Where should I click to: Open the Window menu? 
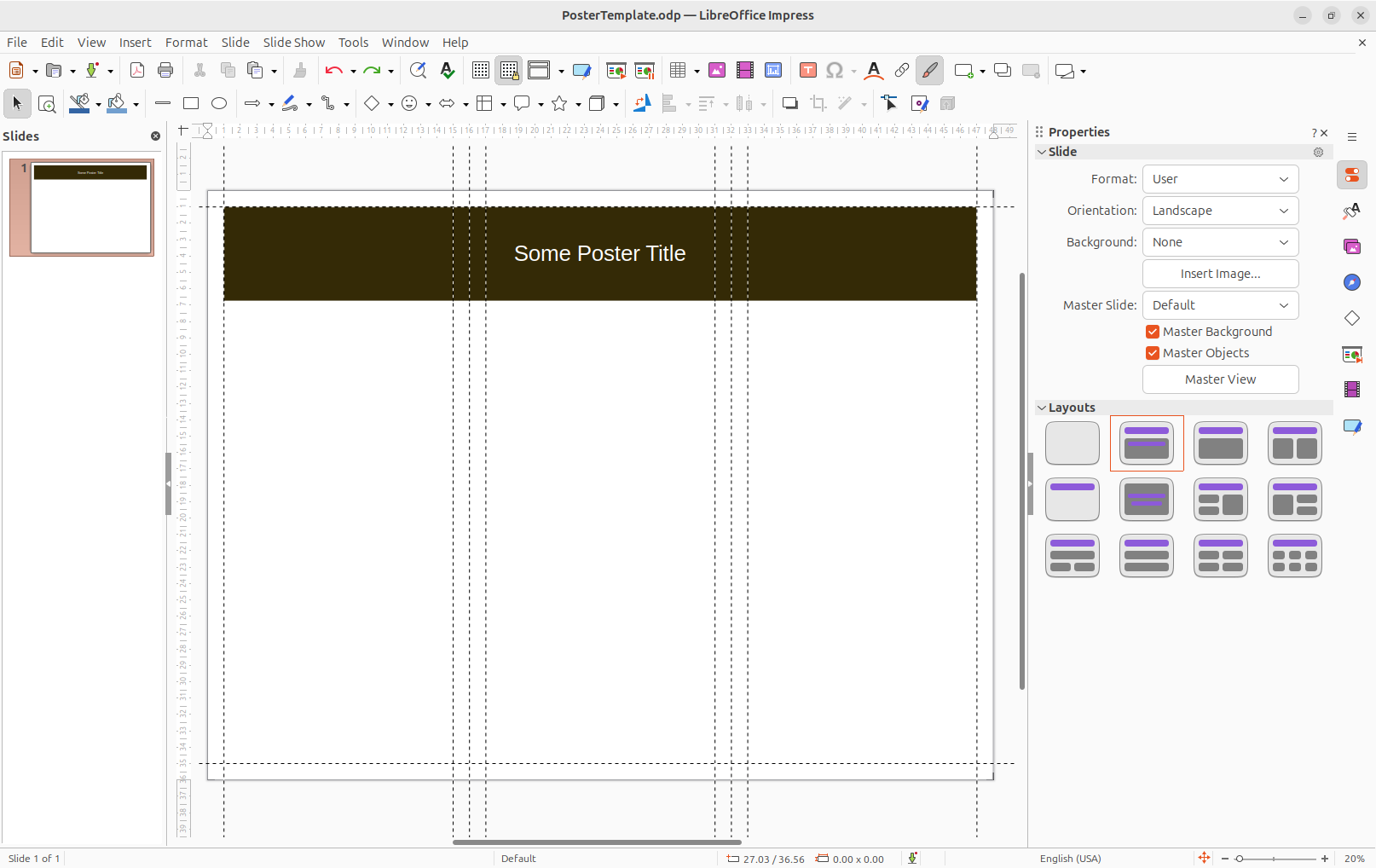pos(405,43)
